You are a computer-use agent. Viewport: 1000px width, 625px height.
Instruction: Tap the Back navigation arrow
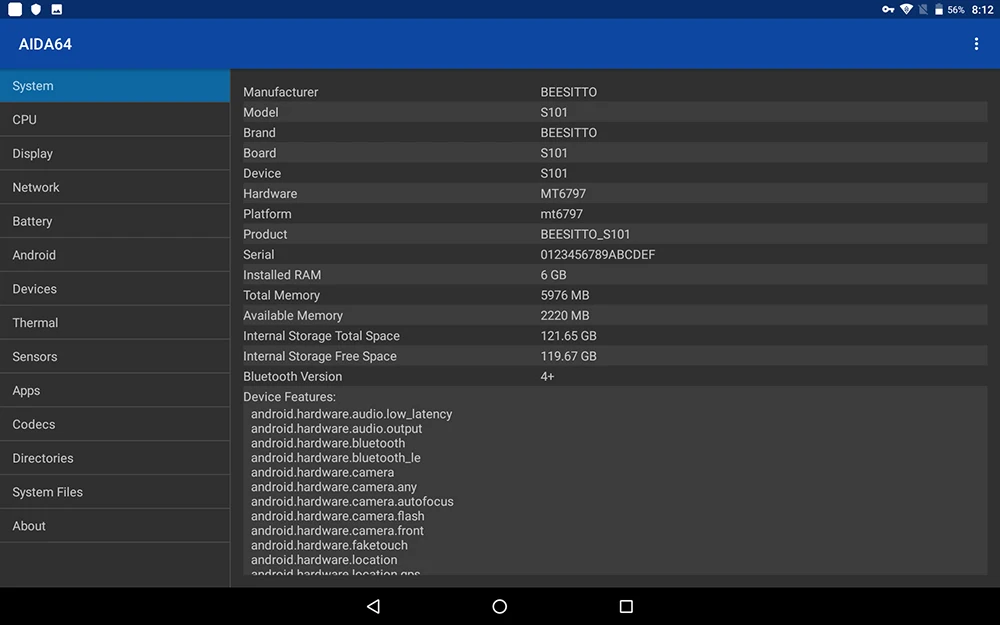tap(373, 606)
